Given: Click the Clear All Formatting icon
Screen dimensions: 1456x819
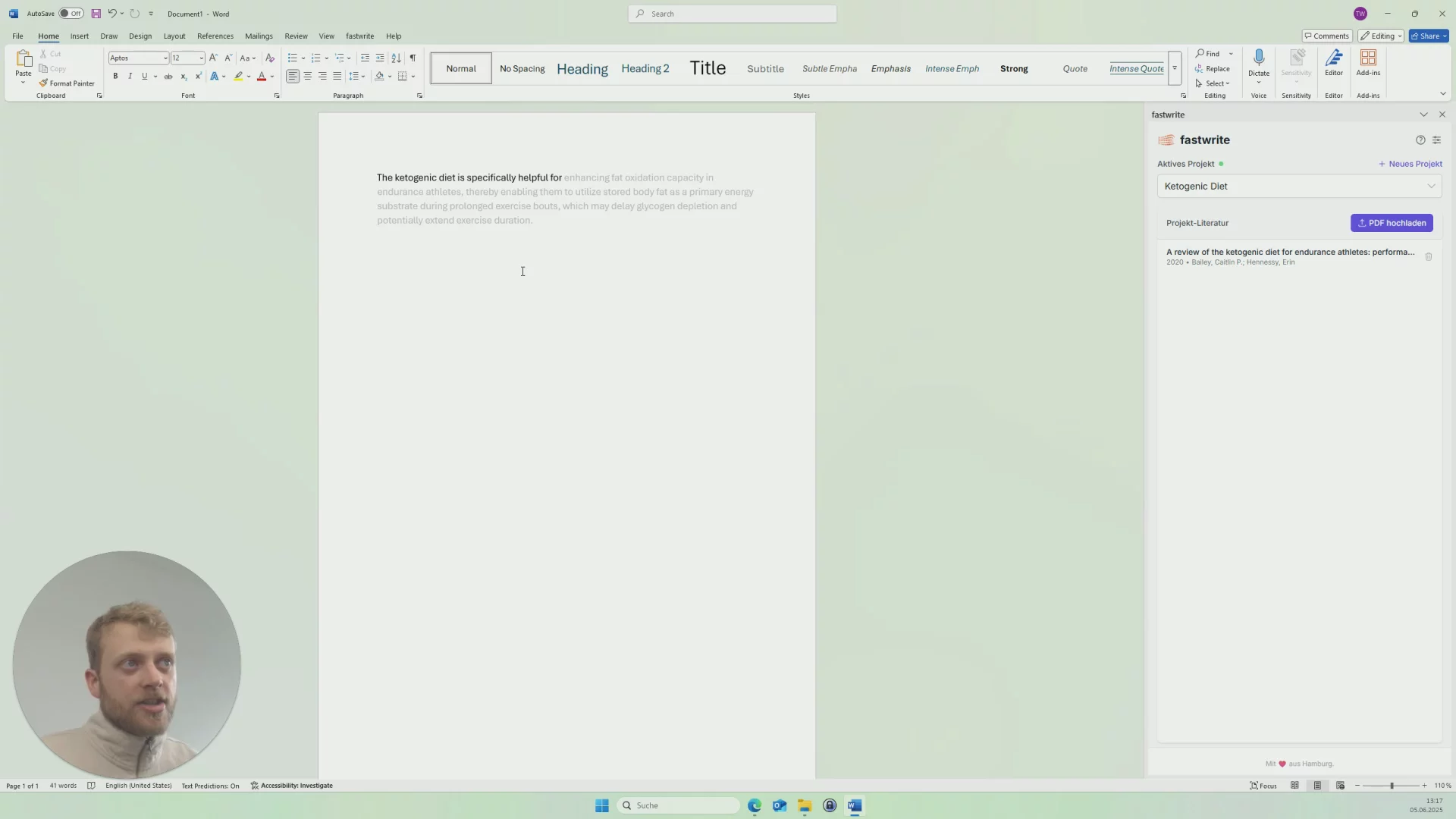Looking at the screenshot, I should 270,58.
